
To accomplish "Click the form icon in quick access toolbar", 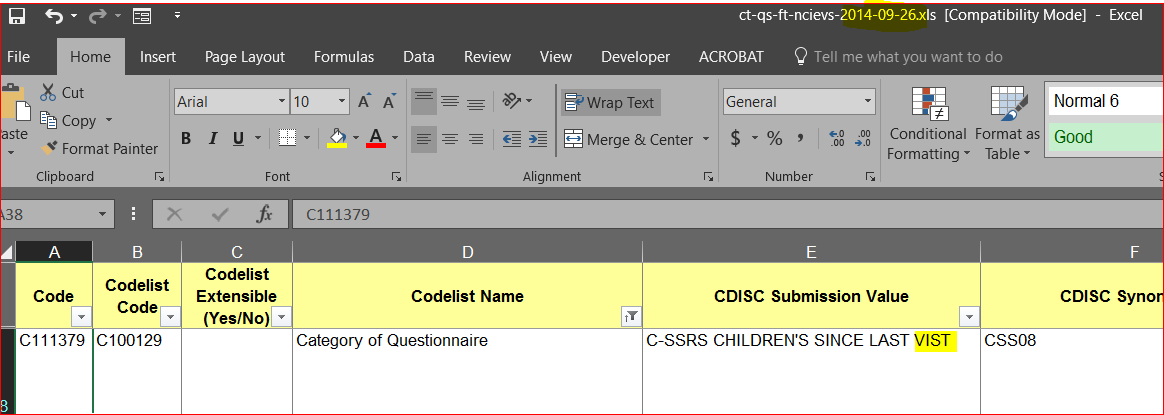I will click(142, 16).
